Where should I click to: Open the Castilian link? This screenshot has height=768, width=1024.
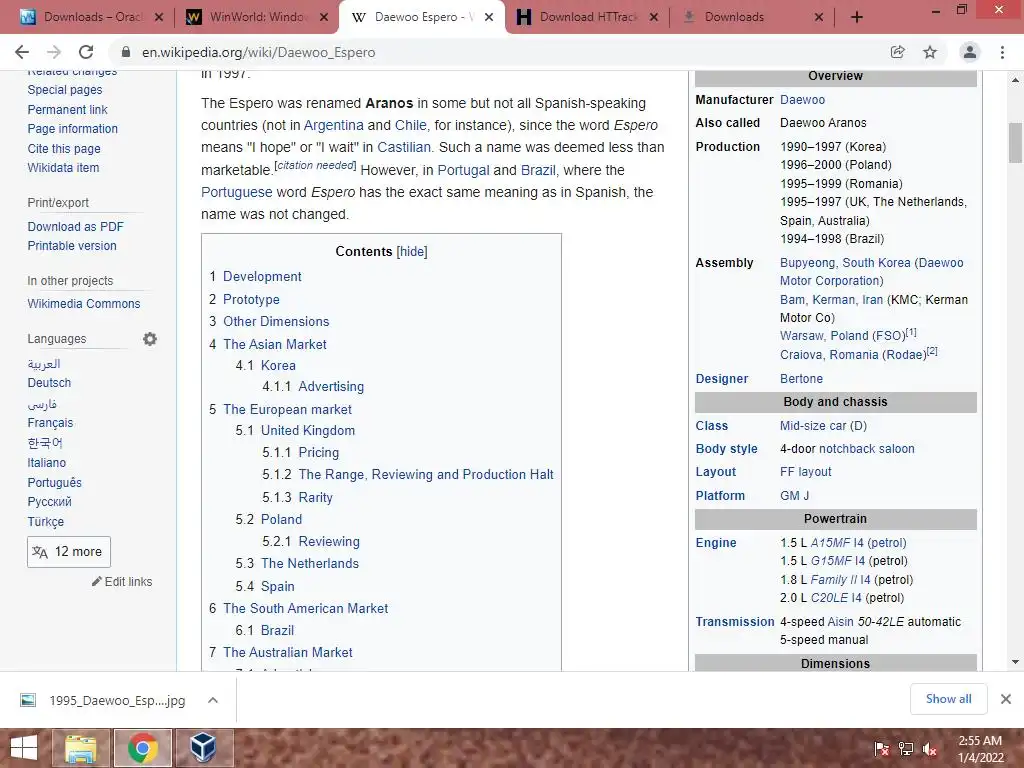tap(404, 147)
